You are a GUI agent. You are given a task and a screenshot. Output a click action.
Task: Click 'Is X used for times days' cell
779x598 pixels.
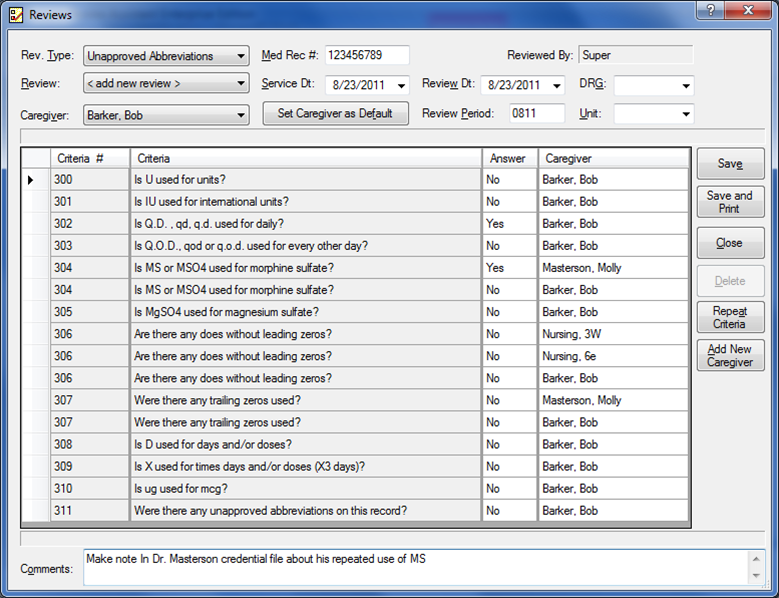(x=306, y=466)
